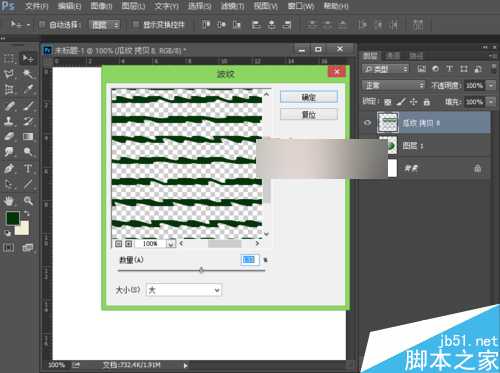Select the Rectangular Marquee tool
500x373 pixels.
point(9,59)
